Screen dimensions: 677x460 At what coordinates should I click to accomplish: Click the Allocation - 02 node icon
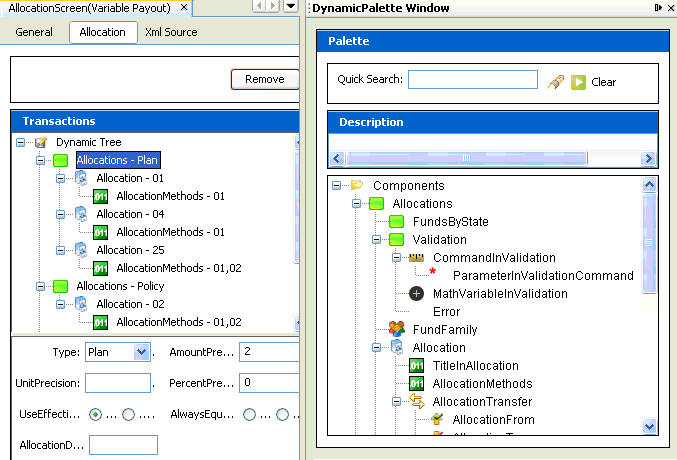pos(81,304)
